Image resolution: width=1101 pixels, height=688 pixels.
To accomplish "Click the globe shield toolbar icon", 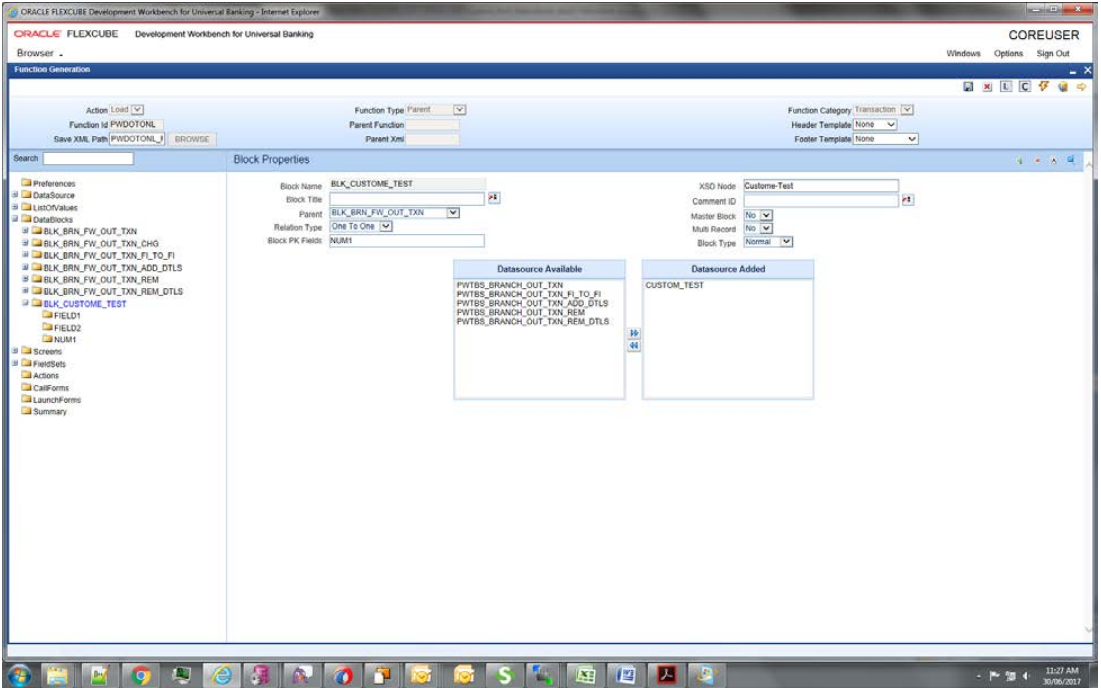I will (1062, 86).
